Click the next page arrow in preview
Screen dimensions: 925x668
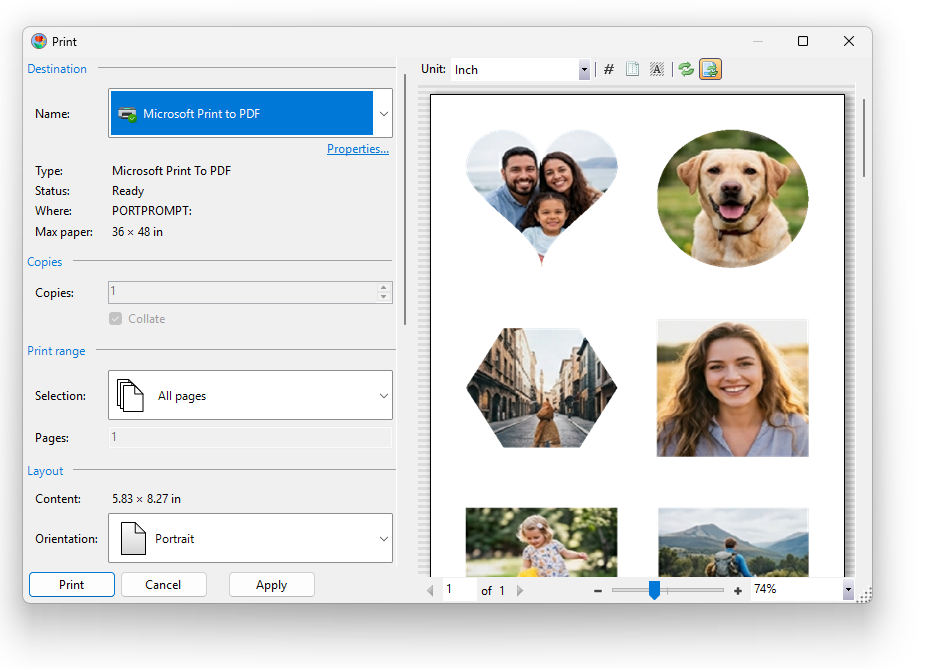point(520,589)
